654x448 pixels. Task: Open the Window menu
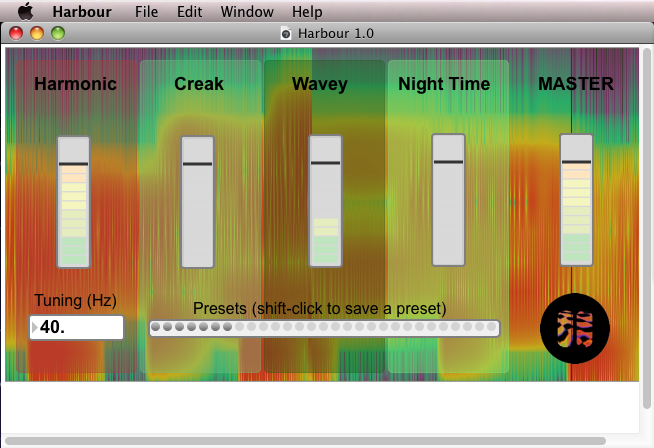pyautogui.click(x=247, y=12)
